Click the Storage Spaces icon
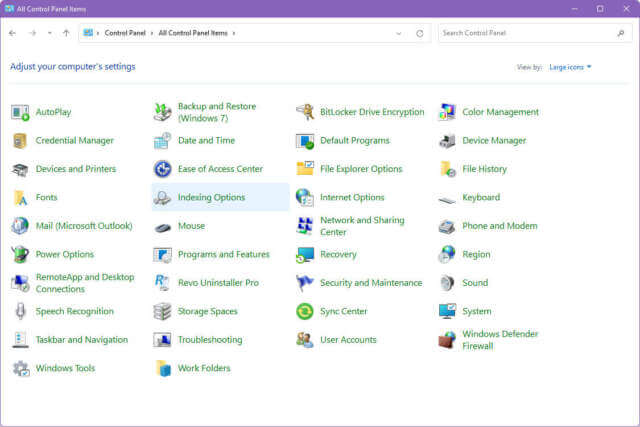 click(162, 311)
